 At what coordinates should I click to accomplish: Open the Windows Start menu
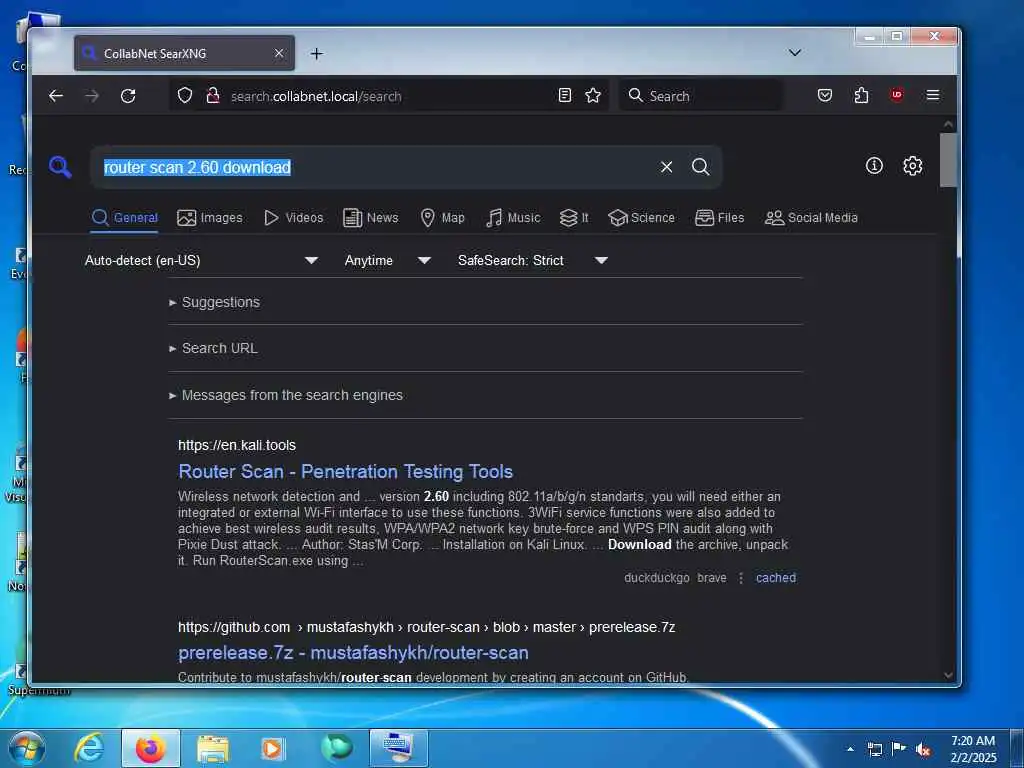[26, 748]
